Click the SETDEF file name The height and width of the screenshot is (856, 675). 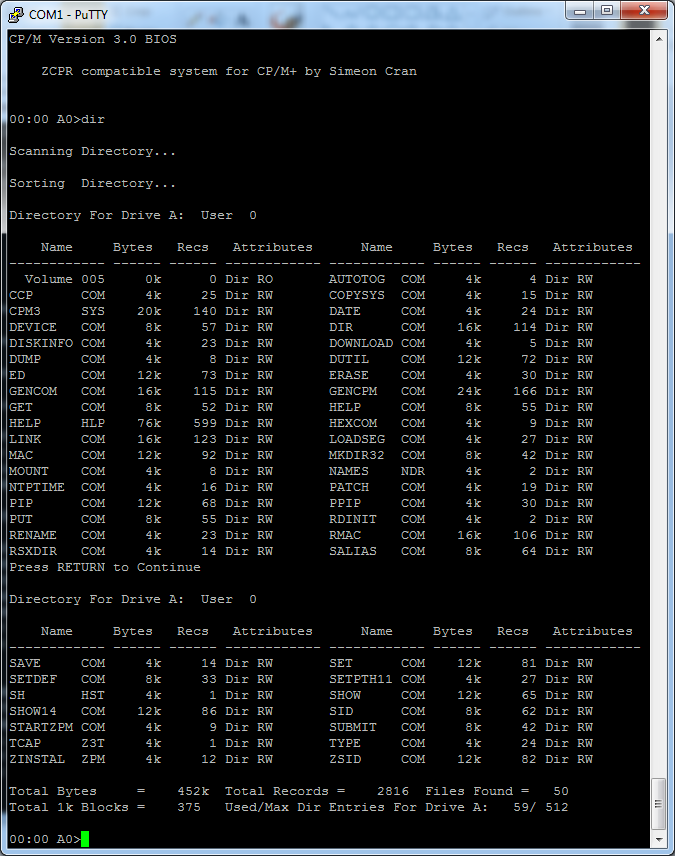tap(33, 679)
